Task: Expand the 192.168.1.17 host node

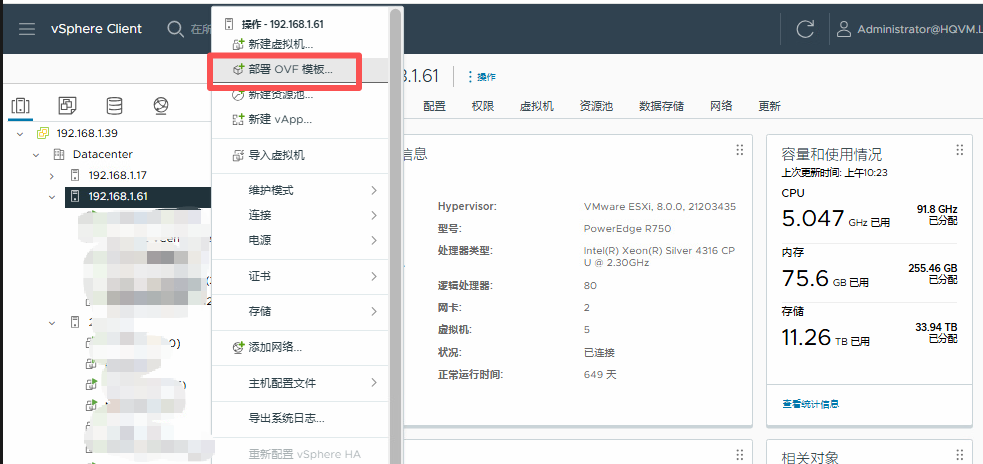Action: coord(52,176)
